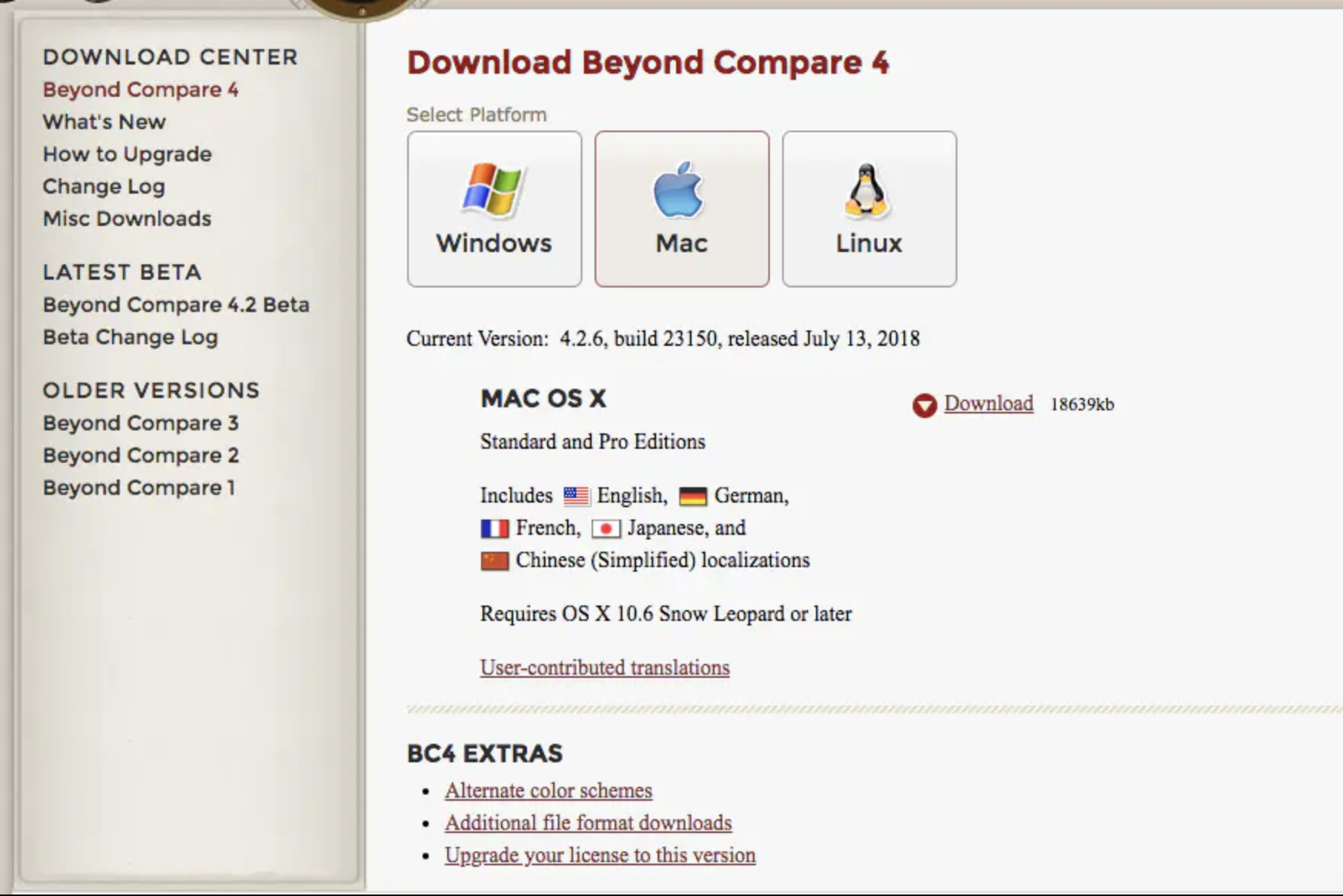Navigate to How to Upgrade page
Viewport: 1343px width, 896px height.
pyautogui.click(x=127, y=154)
